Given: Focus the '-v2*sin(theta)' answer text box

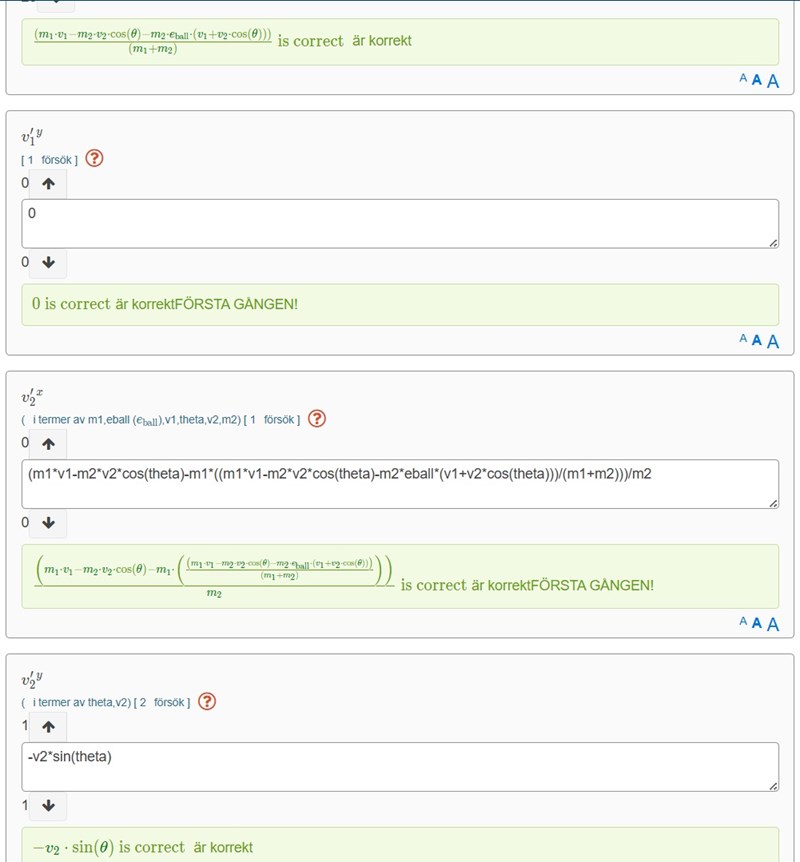Looking at the screenshot, I should [399, 769].
